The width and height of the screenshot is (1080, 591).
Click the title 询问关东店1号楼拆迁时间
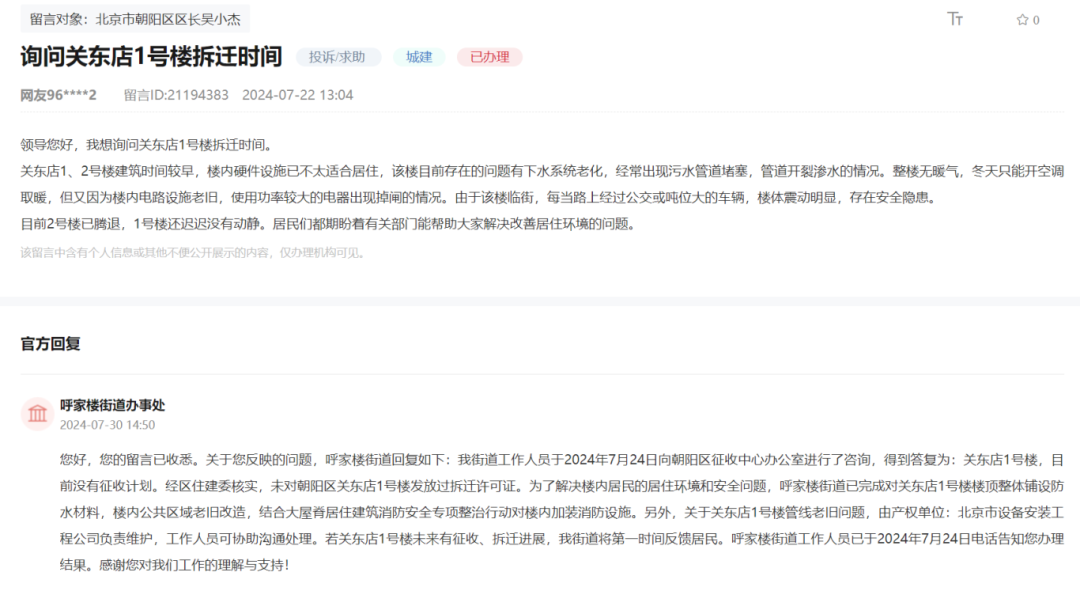click(151, 56)
